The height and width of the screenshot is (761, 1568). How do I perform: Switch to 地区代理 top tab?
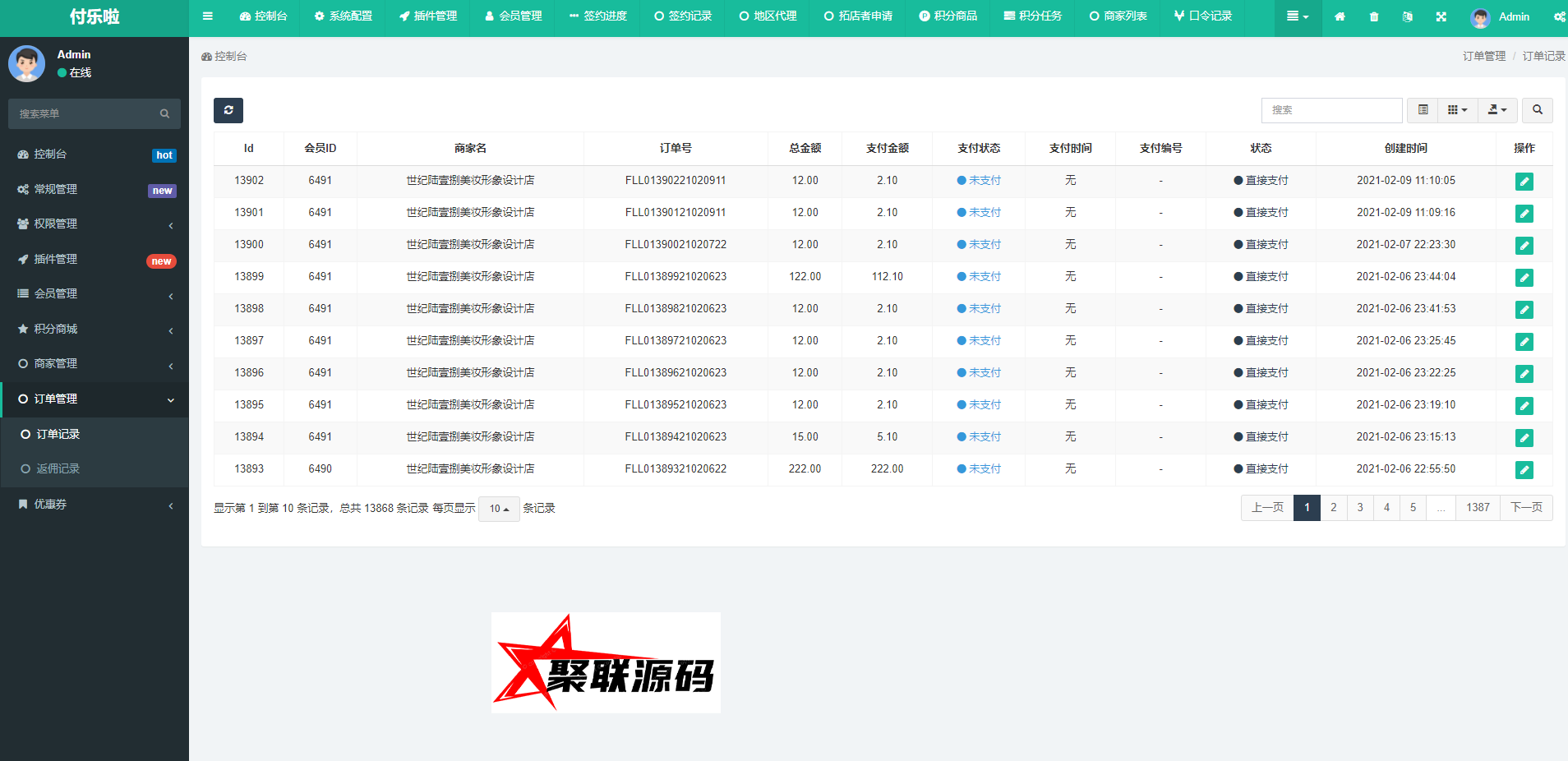768,16
